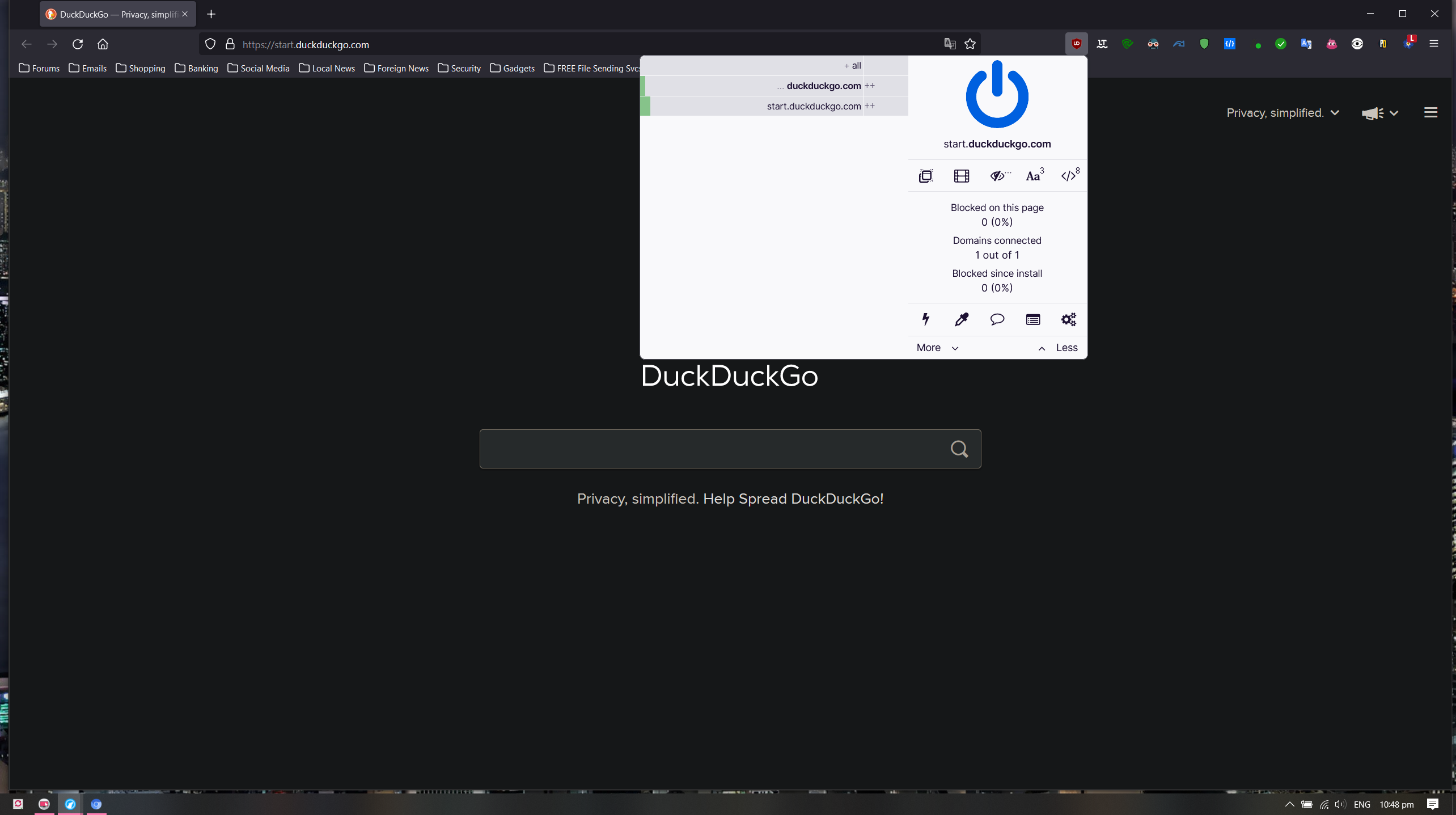Click the uBlock Origin power button
Image resolution: width=1456 pixels, height=815 pixels.
coord(997,94)
